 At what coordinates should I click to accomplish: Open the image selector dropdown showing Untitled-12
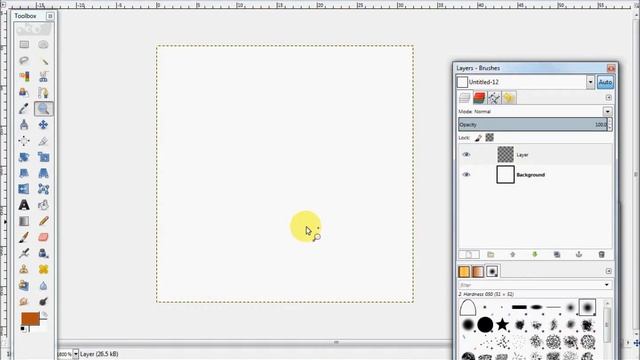pyautogui.click(x=590, y=82)
